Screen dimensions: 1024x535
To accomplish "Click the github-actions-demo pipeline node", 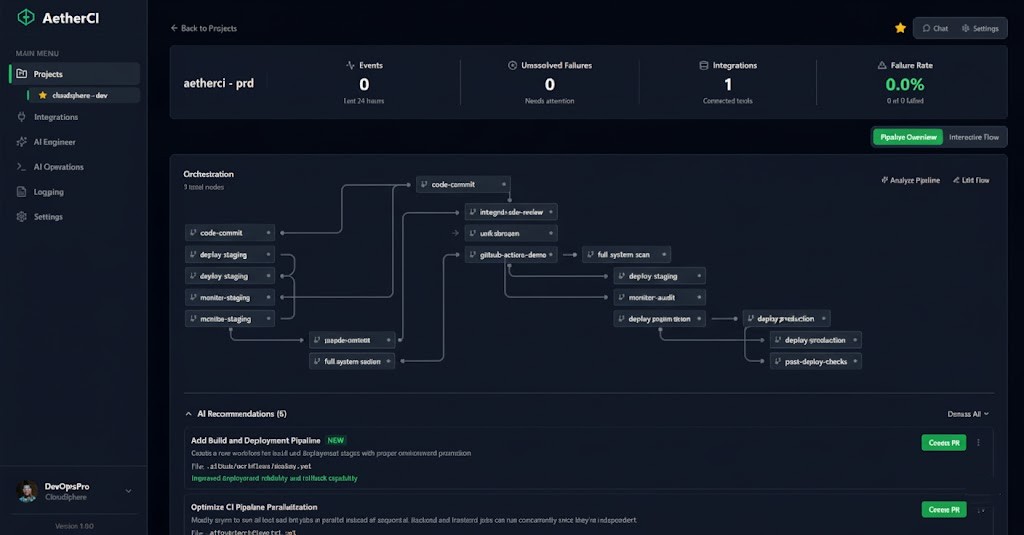I will coord(511,255).
